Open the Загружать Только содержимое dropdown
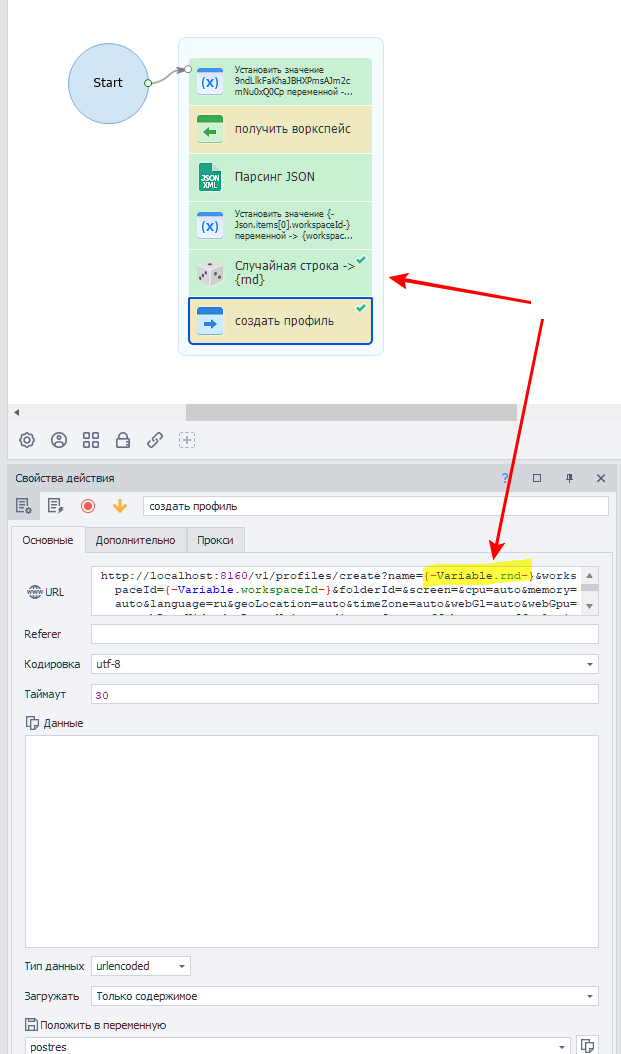Screen dimensions: 621x1054 tap(345, 996)
